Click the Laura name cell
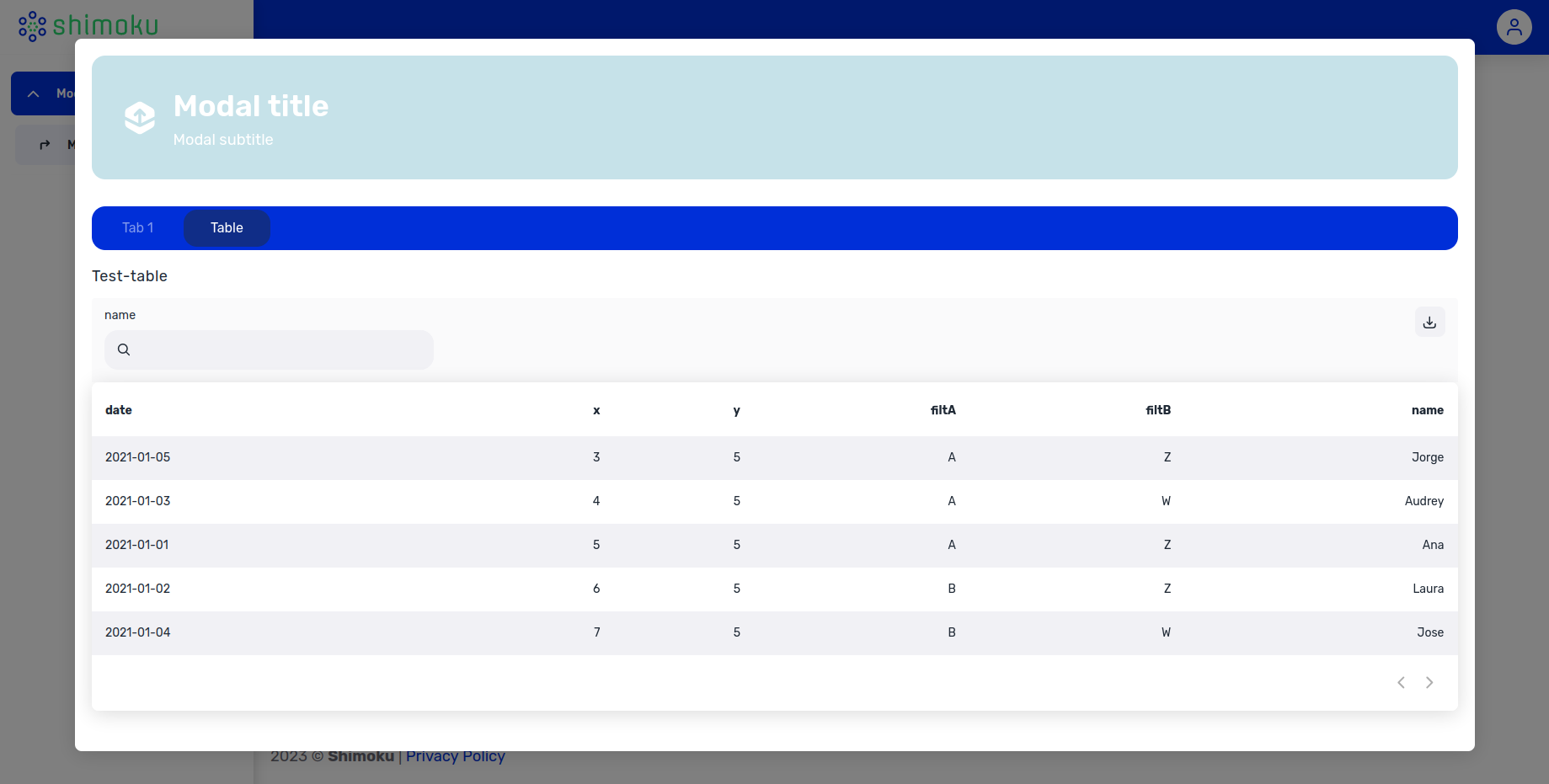The width and height of the screenshot is (1549, 784). [1428, 589]
